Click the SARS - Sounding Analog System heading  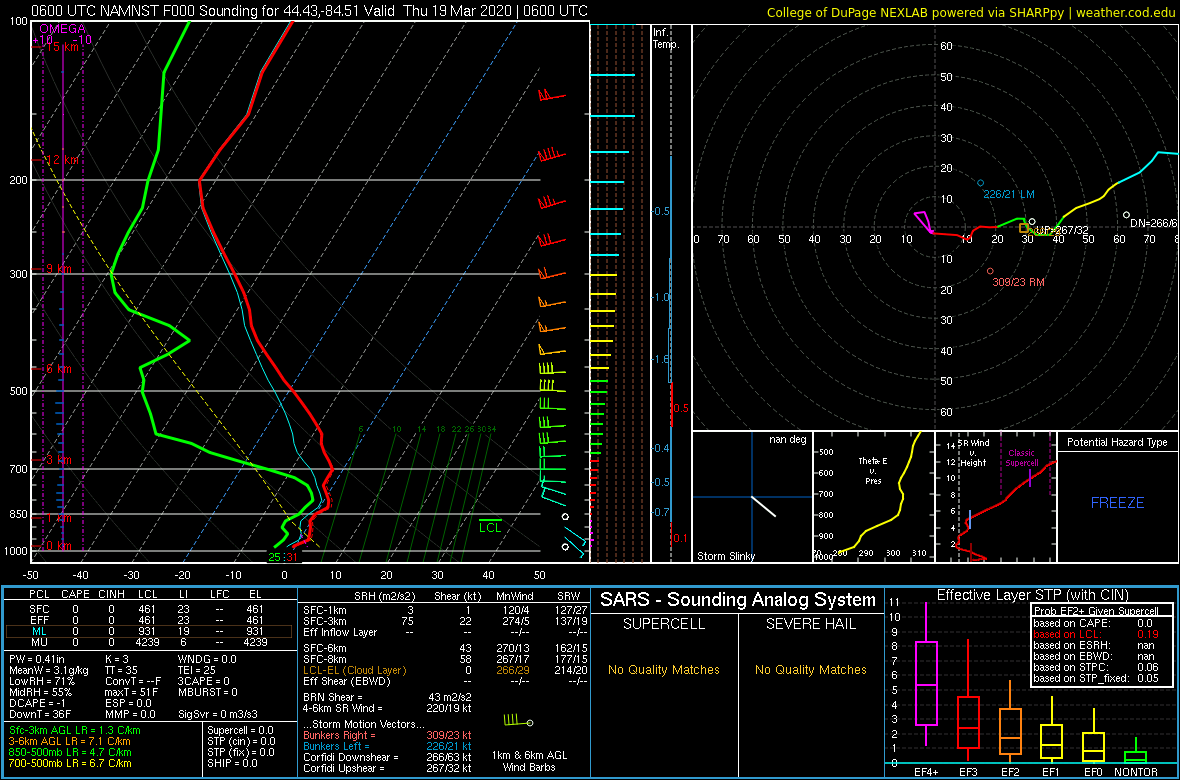tap(738, 600)
